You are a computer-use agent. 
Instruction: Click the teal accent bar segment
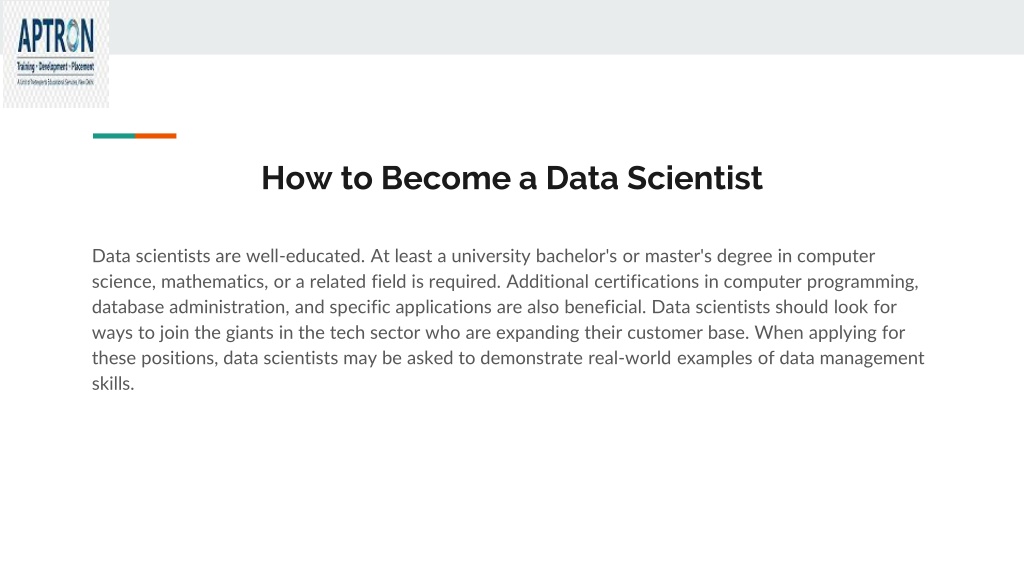[x=114, y=136]
